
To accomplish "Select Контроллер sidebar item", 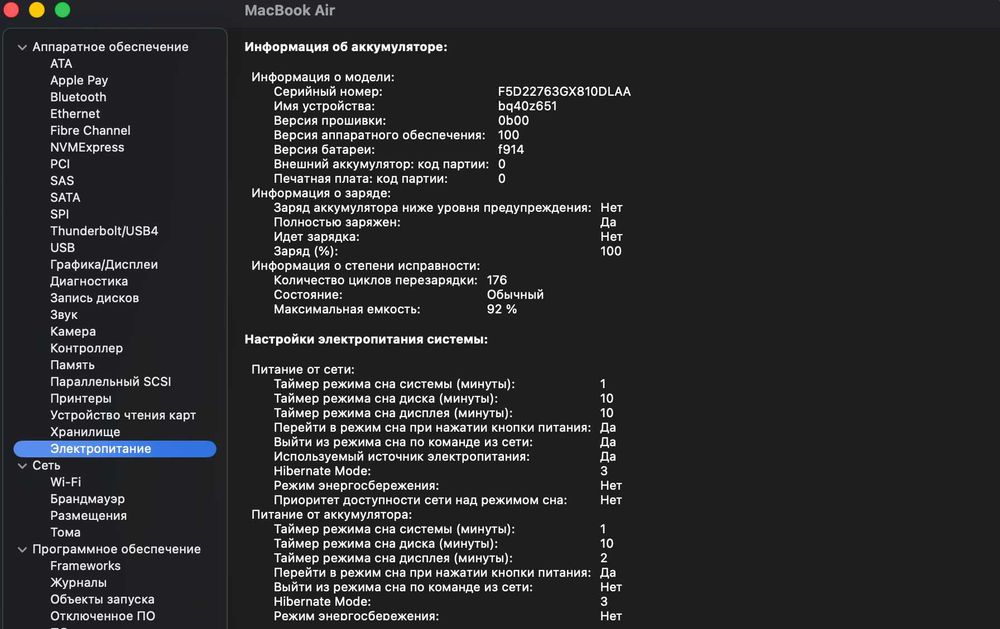I will click(x=87, y=348).
